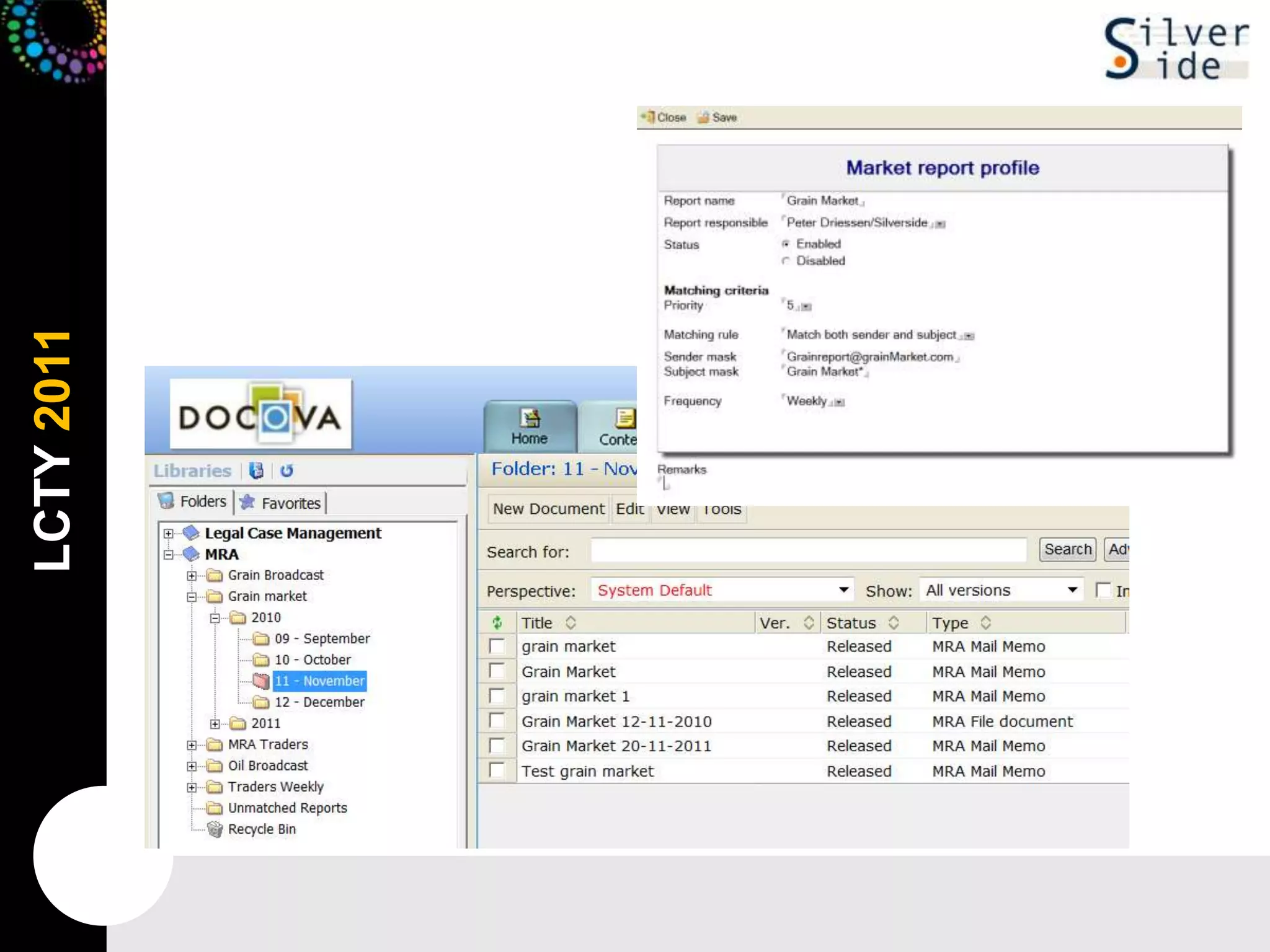Select the Disabled status radio button
Screen dimensions: 1270x952
point(786,261)
